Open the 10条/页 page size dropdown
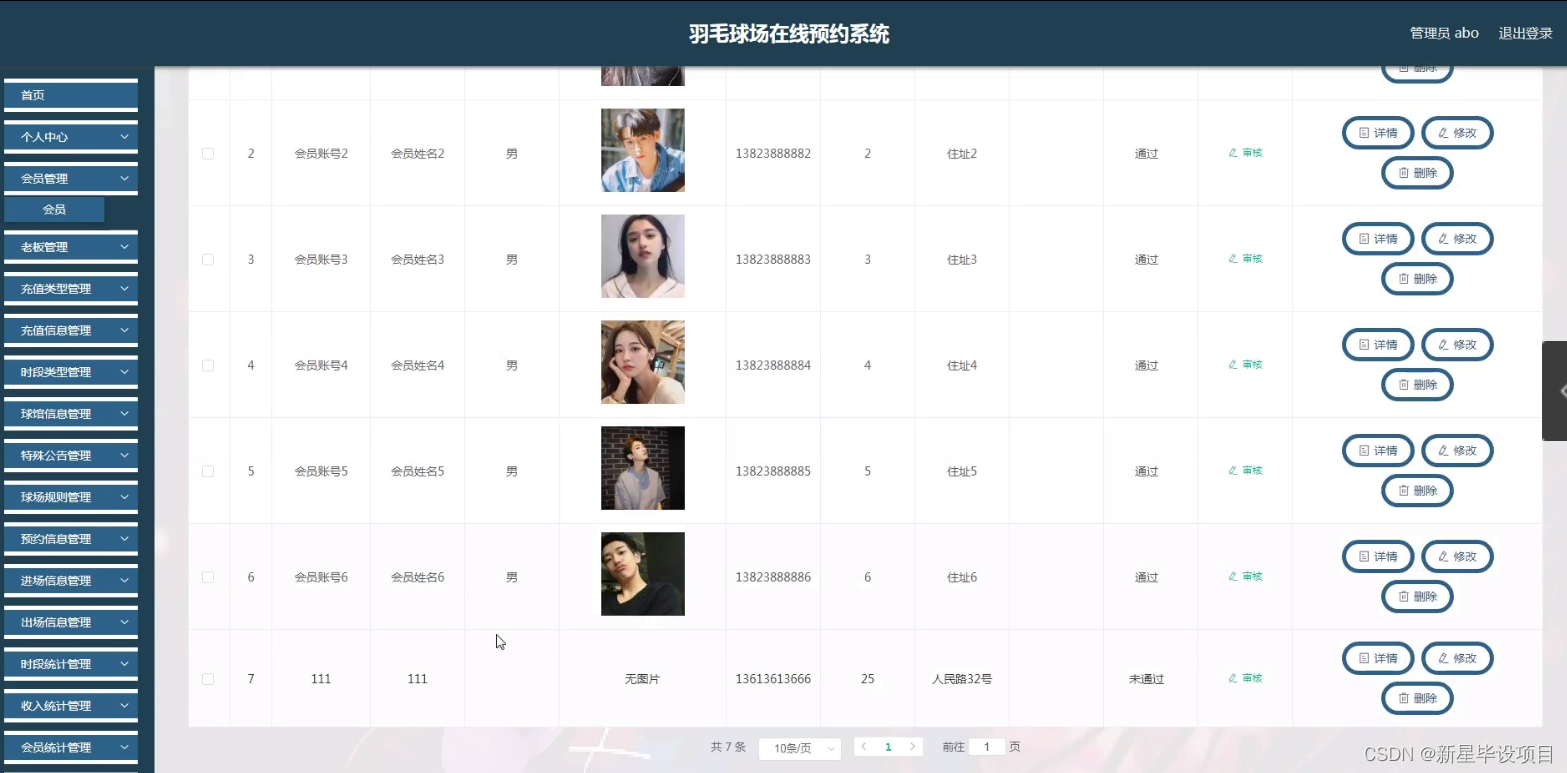 pyautogui.click(x=799, y=746)
